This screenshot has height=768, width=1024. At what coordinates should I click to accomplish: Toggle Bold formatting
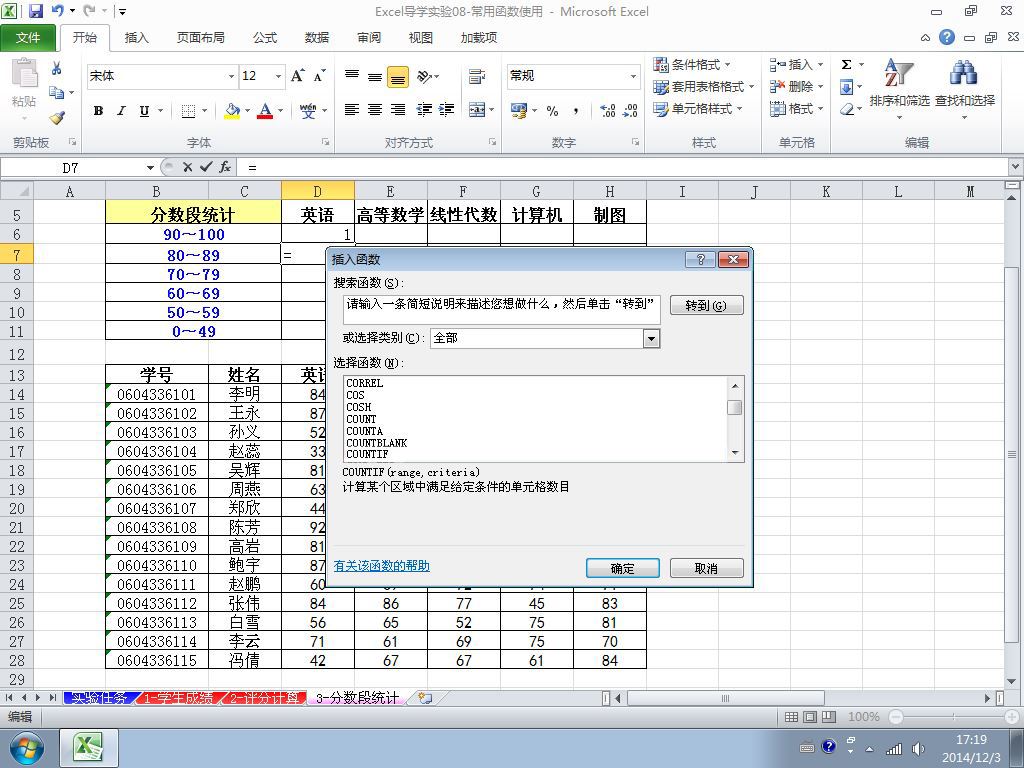pyautogui.click(x=98, y=110)
